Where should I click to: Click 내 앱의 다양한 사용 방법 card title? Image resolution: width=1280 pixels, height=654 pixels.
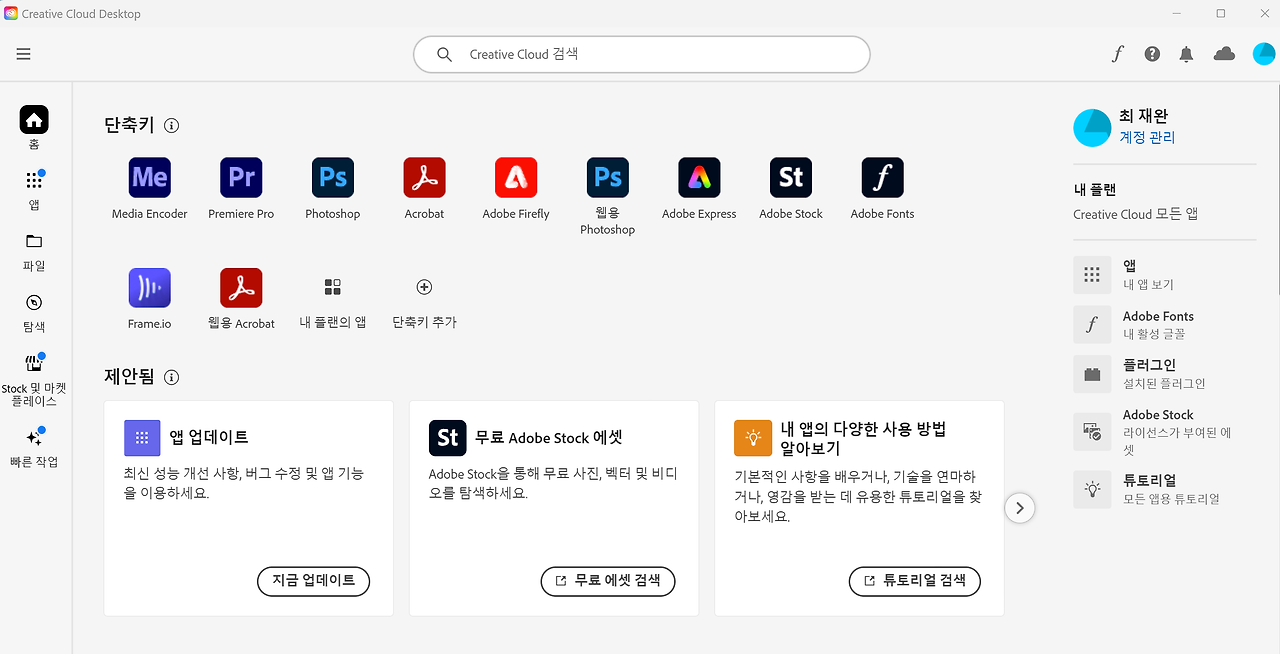pos(863,438)
